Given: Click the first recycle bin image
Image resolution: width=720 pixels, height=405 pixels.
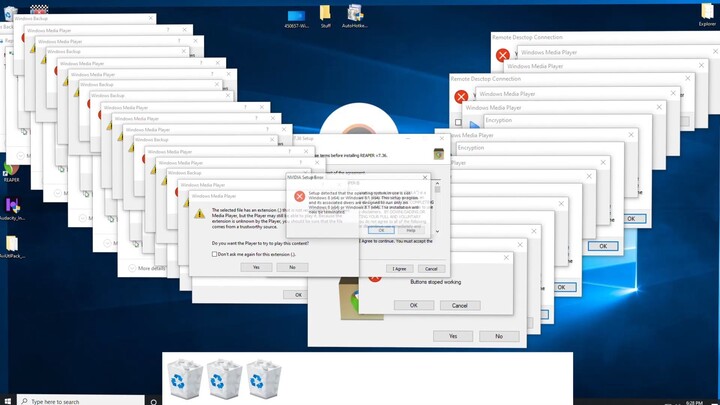Looking at the screenshot, I should 186,378.
